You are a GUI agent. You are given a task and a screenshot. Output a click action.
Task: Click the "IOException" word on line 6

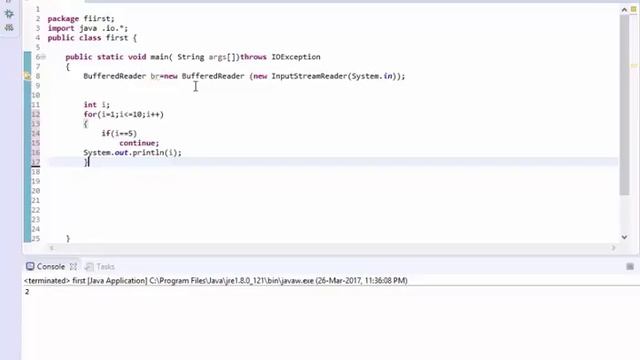click(x=296, y=57)
